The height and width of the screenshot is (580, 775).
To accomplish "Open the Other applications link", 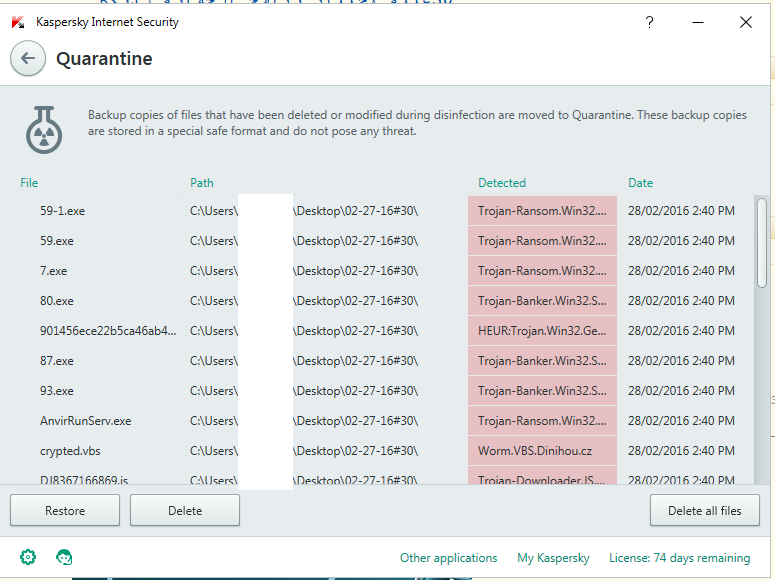I will pos(448,558).
